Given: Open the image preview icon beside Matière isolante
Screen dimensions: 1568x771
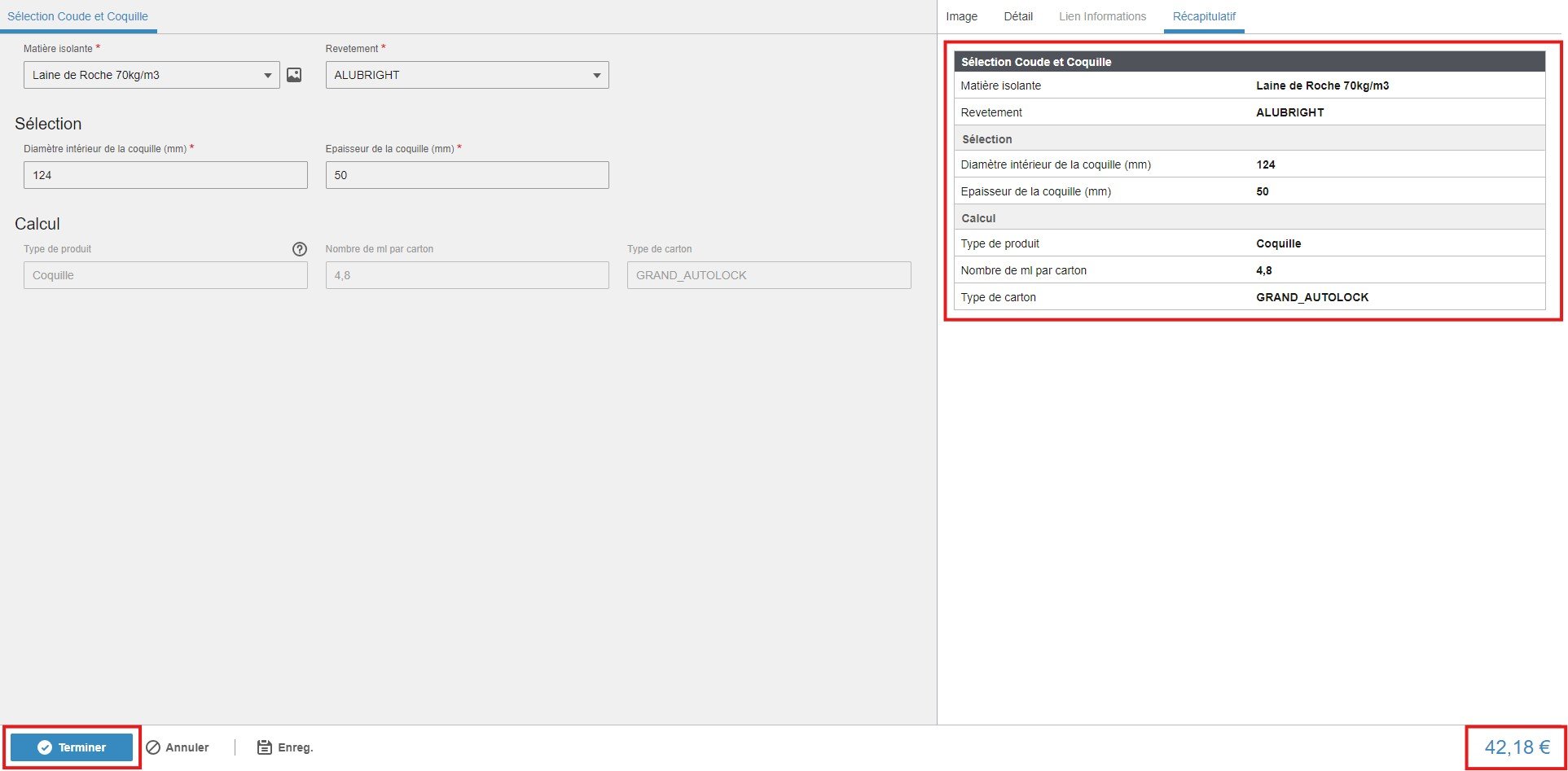Looking at the screenshot, I should [x=295, y=75].
